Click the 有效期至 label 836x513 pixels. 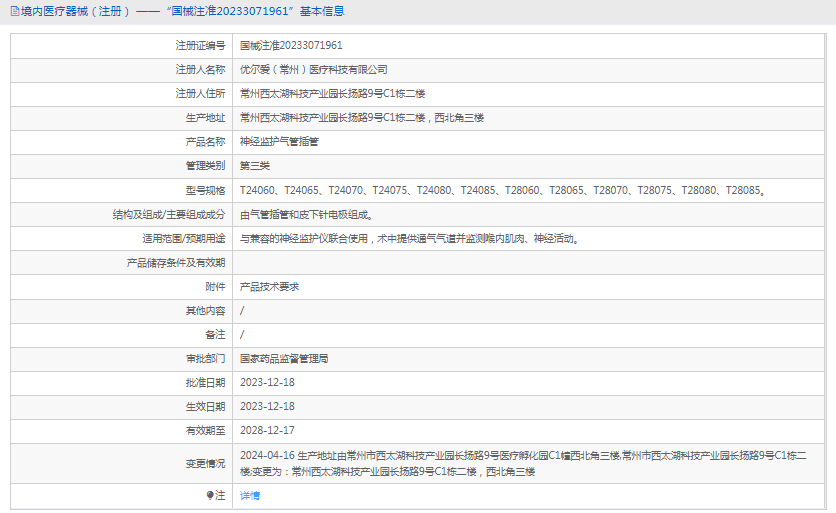(205, 430)
